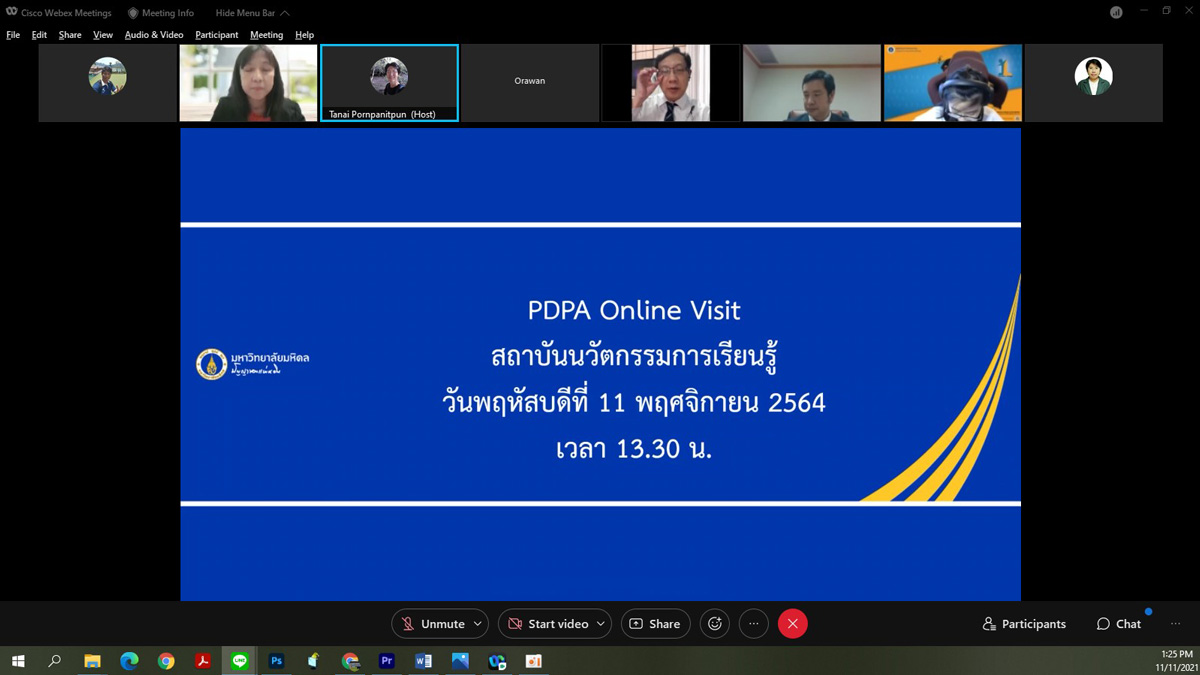Screen dimensions: 1200x675
Task: Open more options ellipsis in control bar
Action: (754, 624)
